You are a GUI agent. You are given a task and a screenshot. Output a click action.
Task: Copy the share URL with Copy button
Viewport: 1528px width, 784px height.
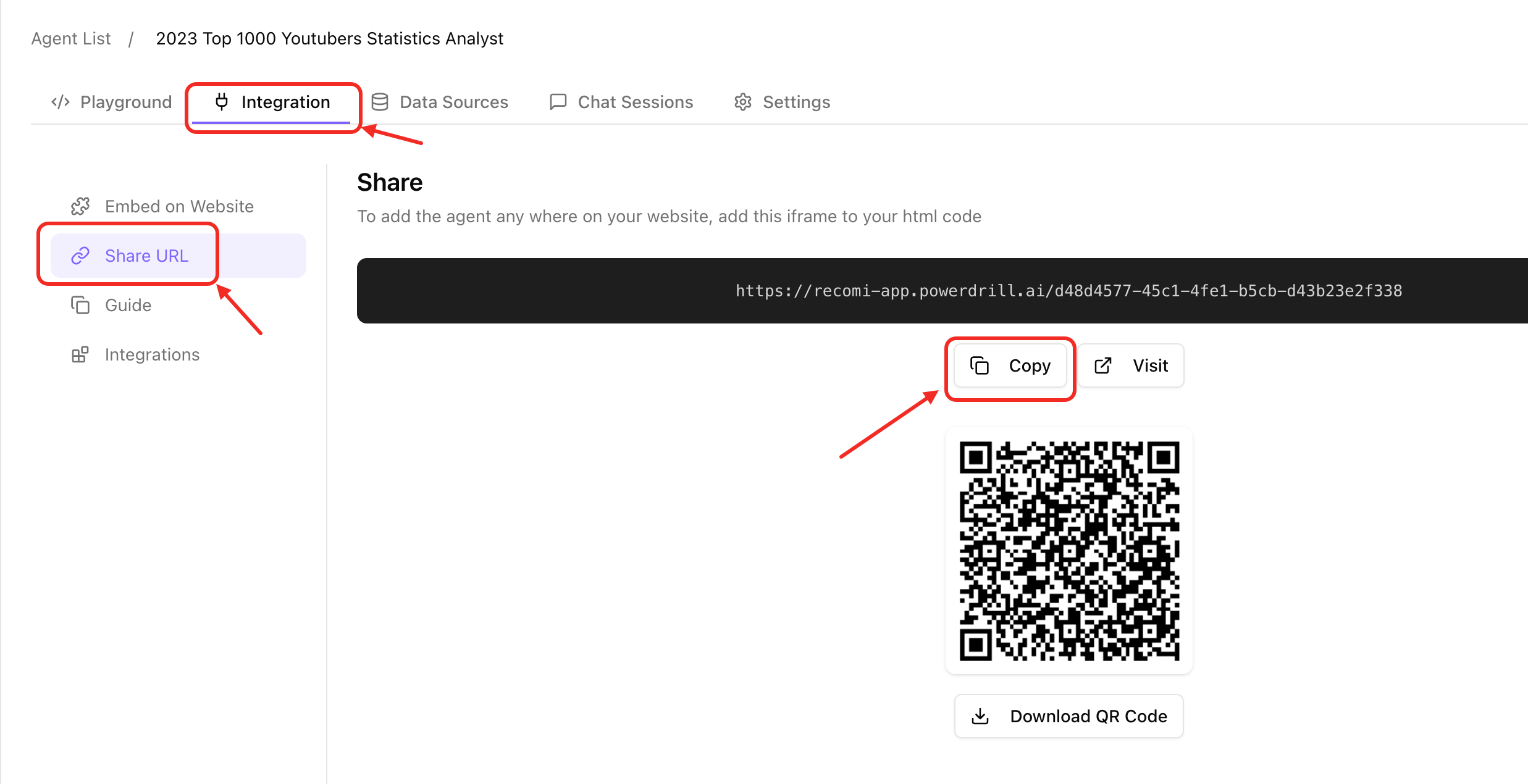(1010, 365)
